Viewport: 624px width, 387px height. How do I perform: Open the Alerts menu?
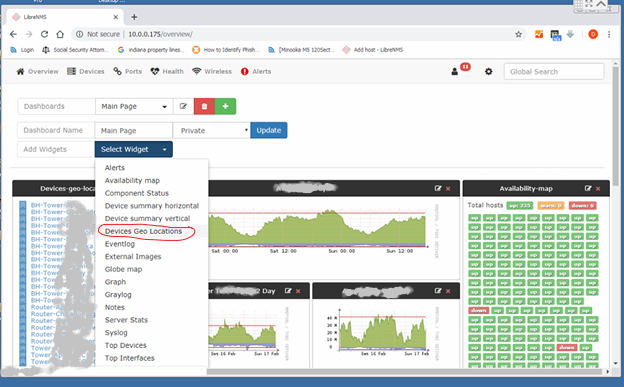click(x=256, y=72)
